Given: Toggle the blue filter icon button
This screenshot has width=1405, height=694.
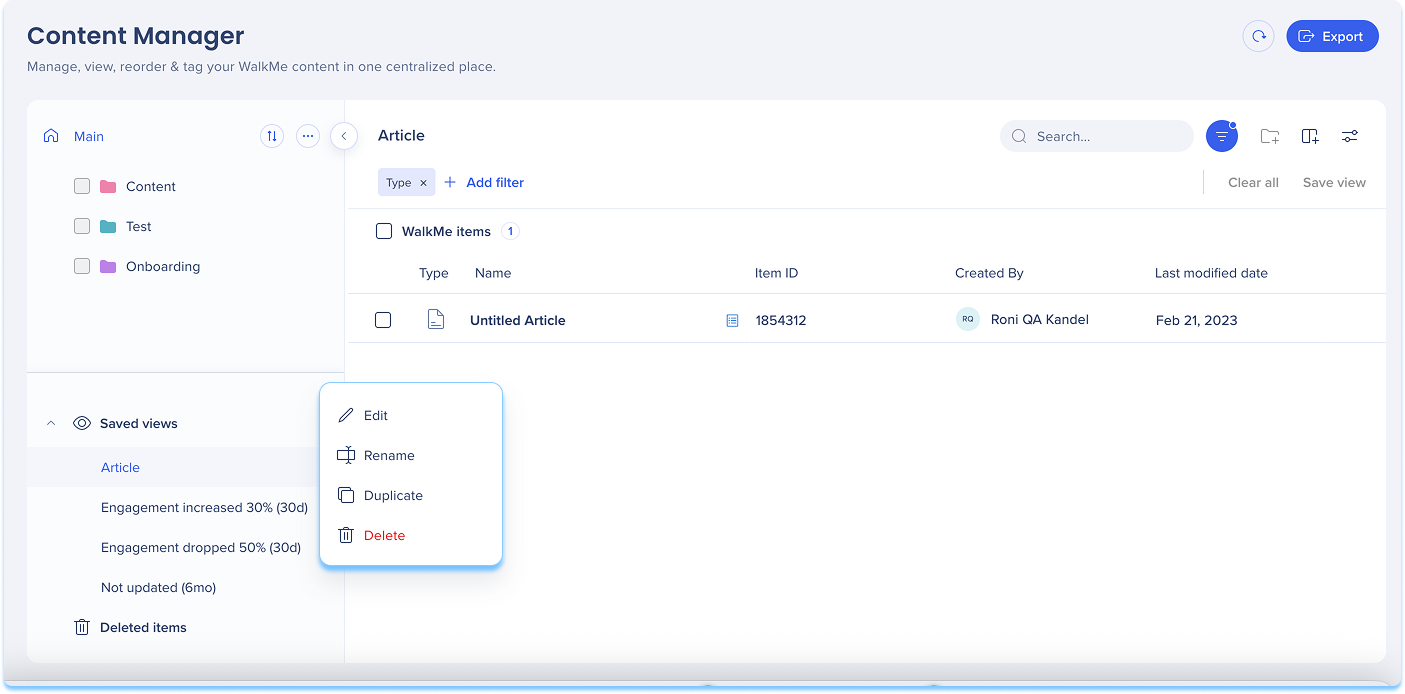Looking at the screenshot, I should pos(1222,136).
